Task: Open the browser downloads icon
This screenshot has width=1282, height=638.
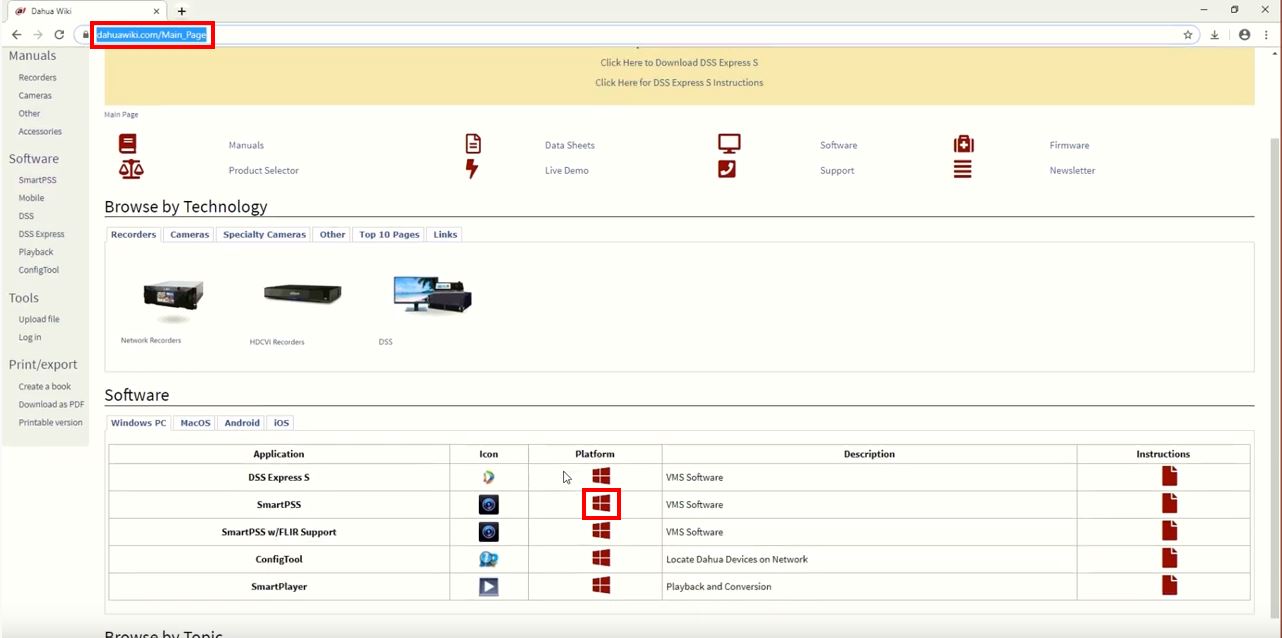Action: (x=1214, y=34)
